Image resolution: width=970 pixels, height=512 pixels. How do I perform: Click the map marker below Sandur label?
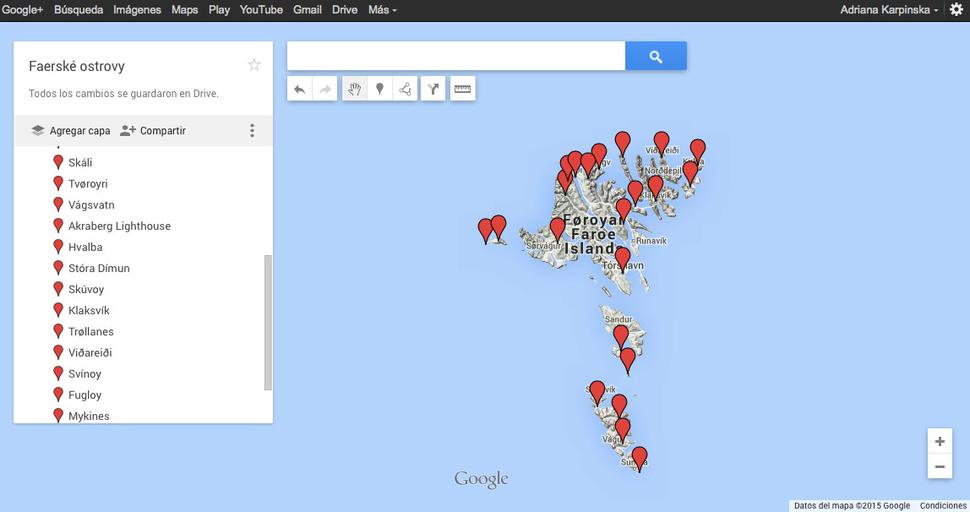pyautogui.click(x=621, y=337)
